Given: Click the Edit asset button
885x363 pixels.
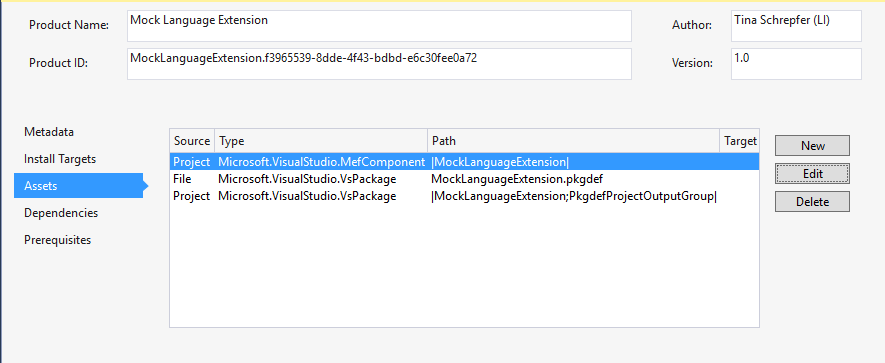Looking at the screenshot, I should pyautogui.click(x=812, y=173).
